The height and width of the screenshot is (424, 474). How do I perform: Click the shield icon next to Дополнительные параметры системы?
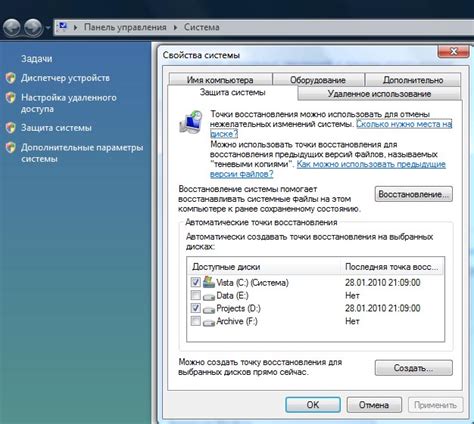tap(11, 147)
